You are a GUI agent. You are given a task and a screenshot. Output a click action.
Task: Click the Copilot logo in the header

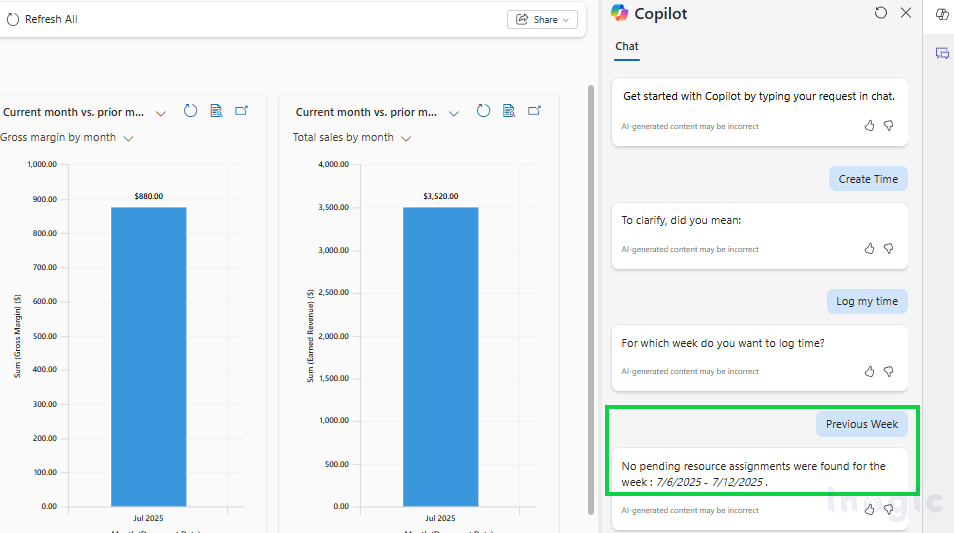(x=619, y=13)
